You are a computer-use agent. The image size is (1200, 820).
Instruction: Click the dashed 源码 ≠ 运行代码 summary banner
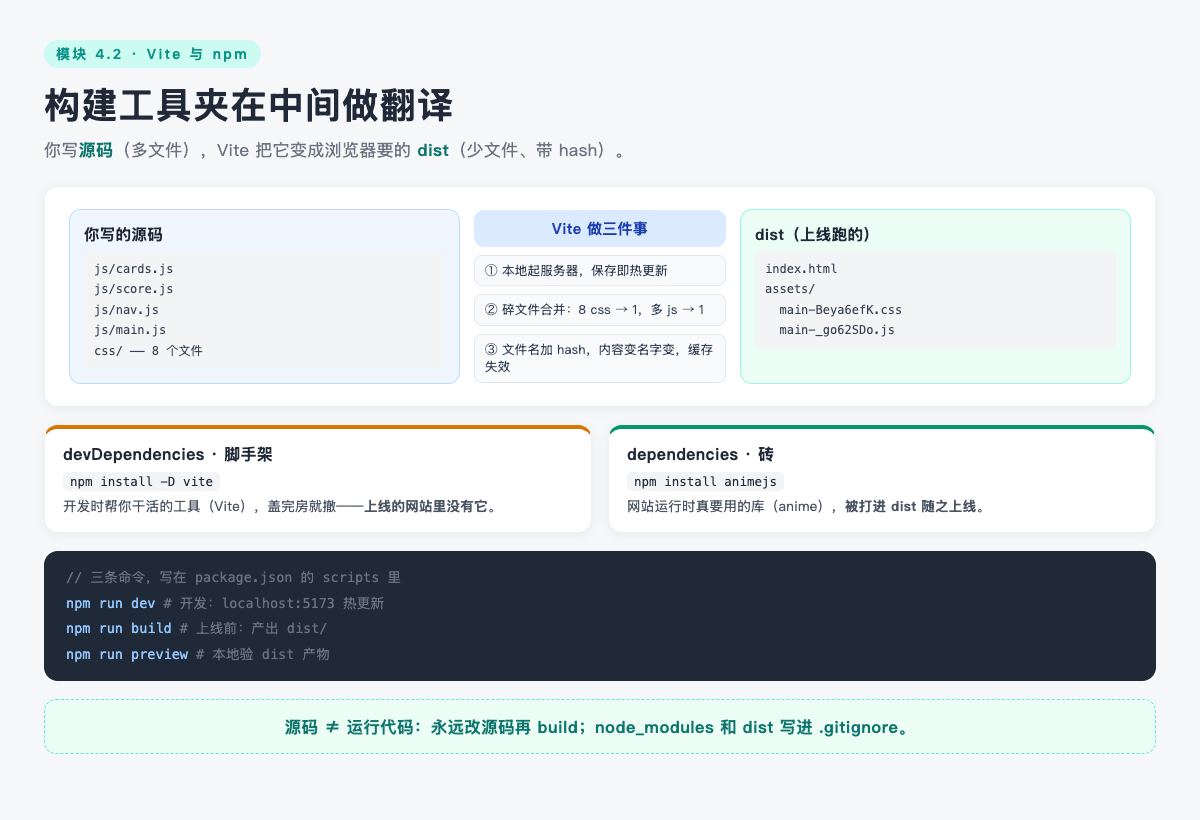[600, 727]
